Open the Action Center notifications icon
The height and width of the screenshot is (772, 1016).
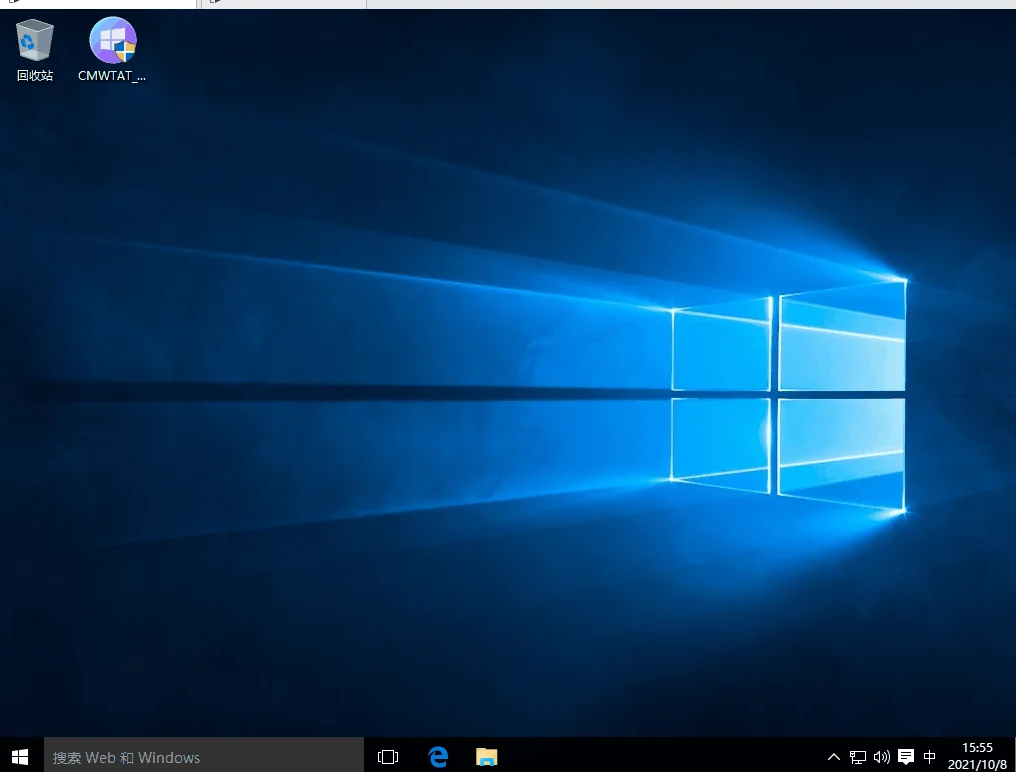906,756
